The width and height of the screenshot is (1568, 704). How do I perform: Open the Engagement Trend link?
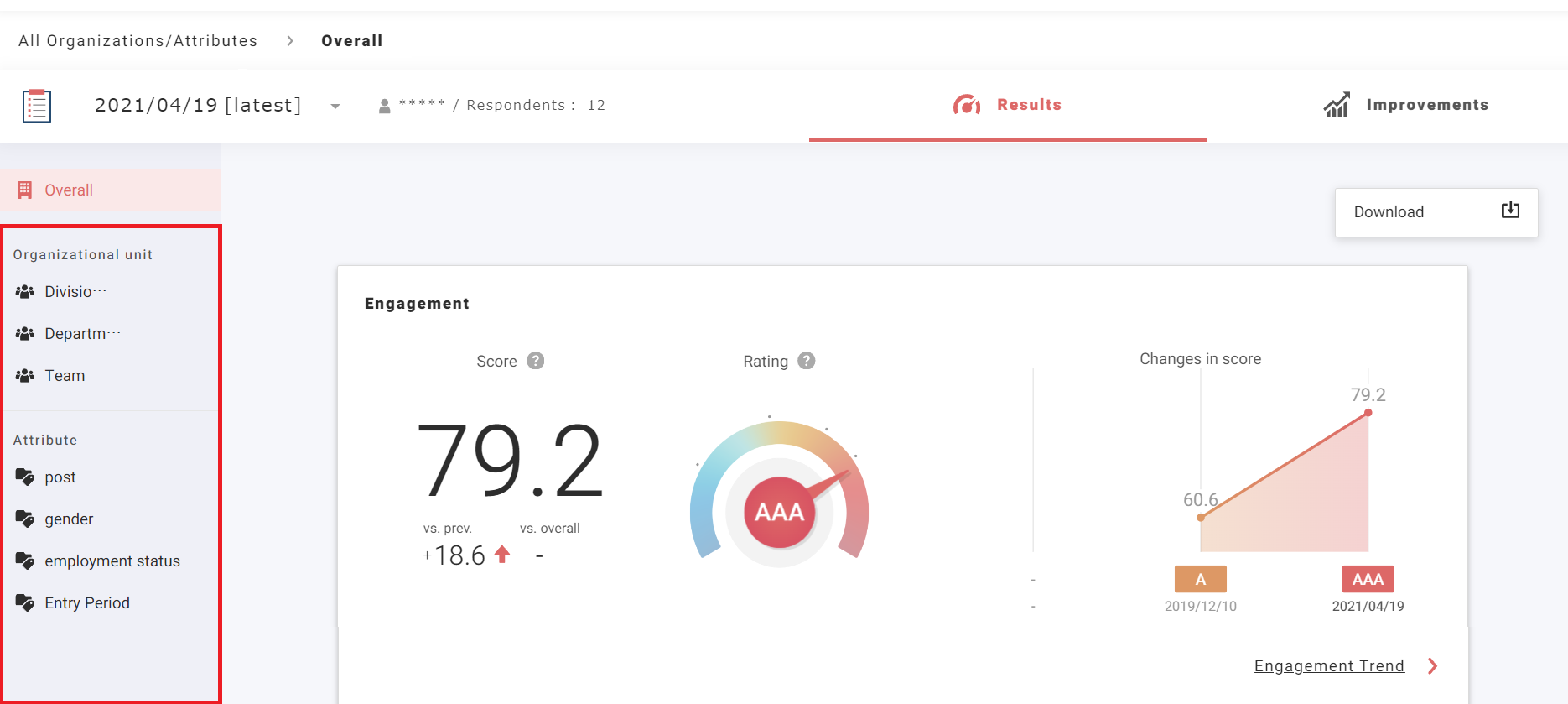click(x=1328, y=666)
